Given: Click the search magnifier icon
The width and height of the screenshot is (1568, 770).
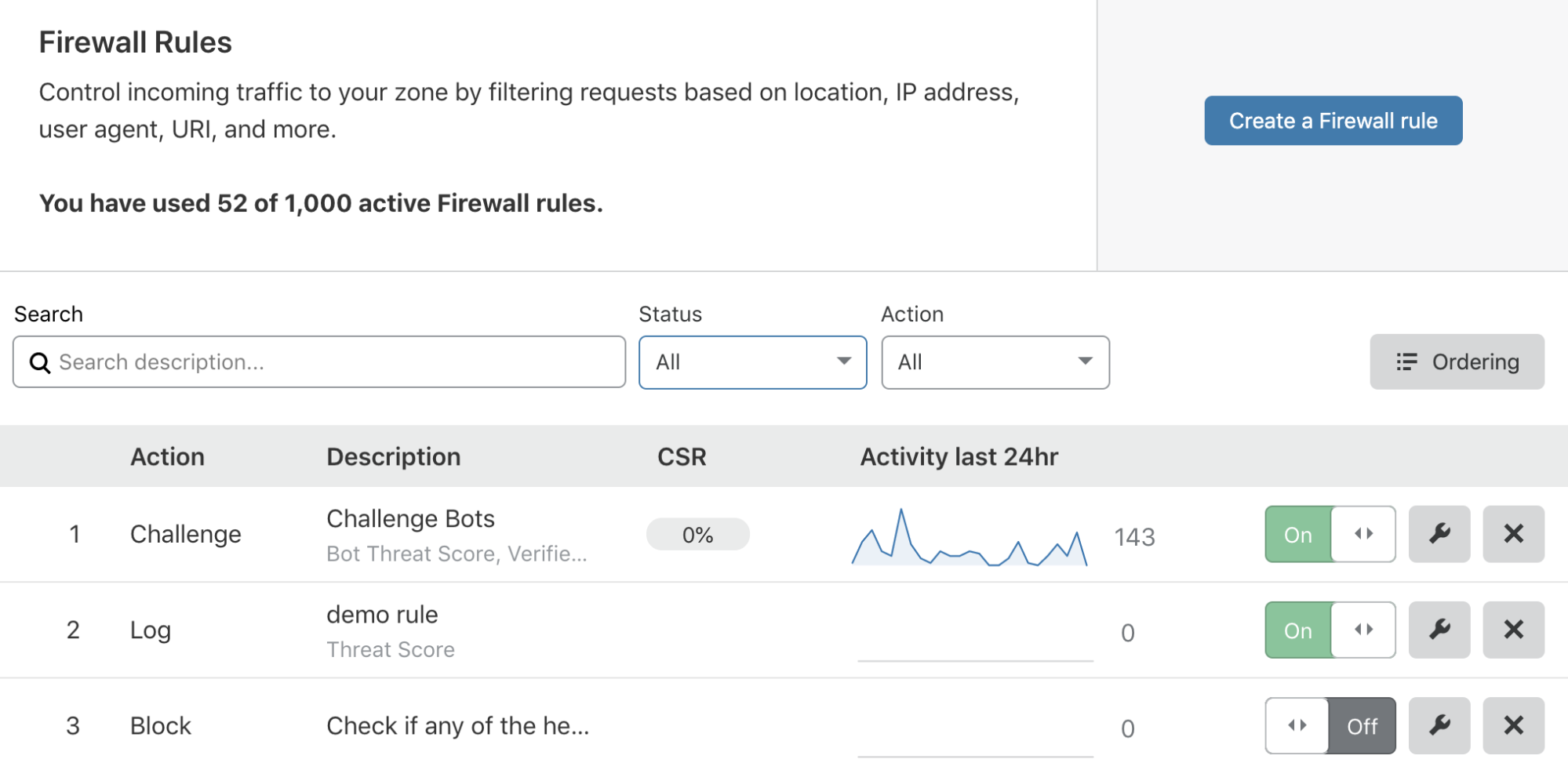Looking at the screenshot, I should (39, 362).
